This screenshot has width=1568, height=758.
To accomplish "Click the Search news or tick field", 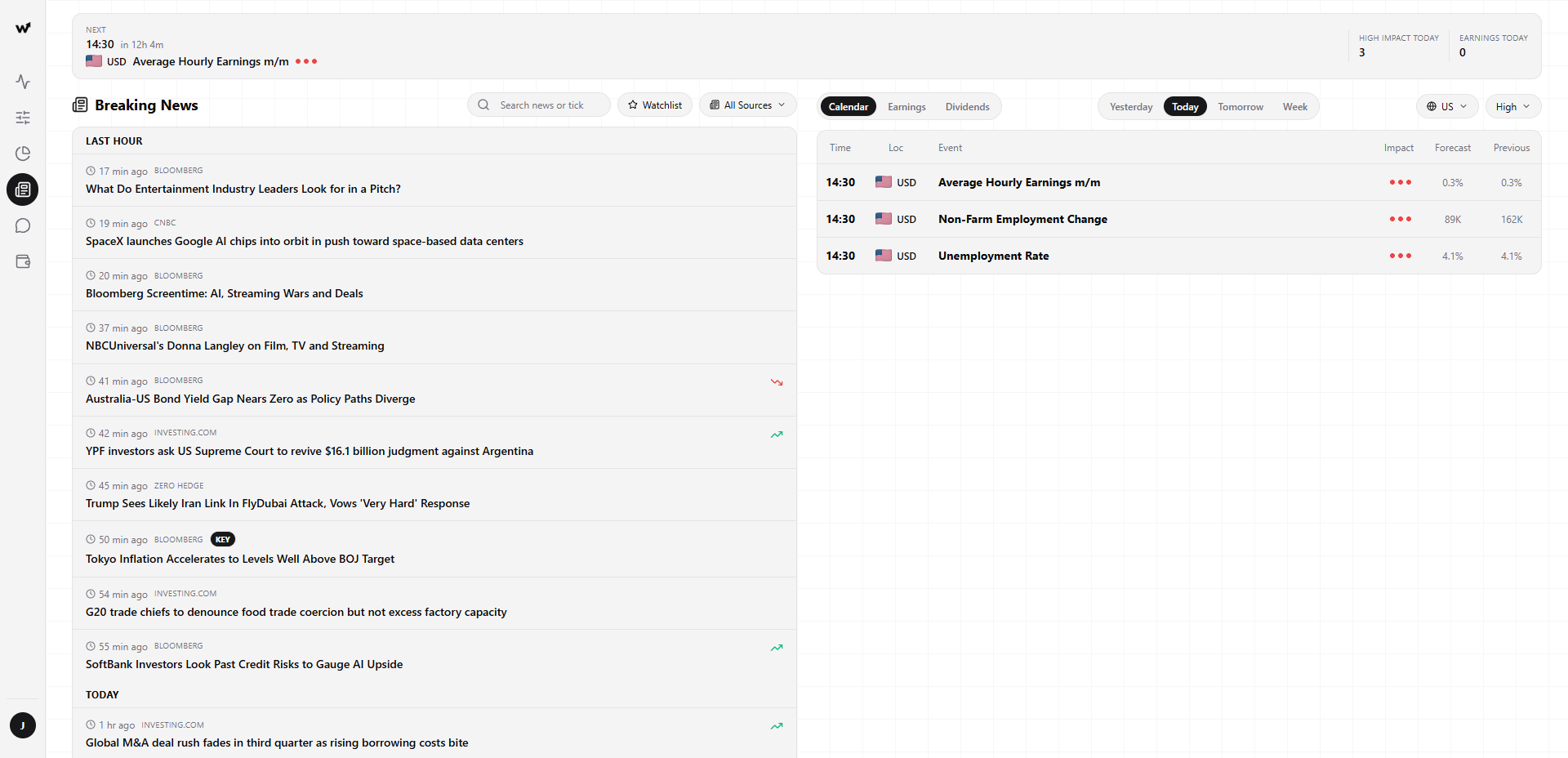I will (x=539, y=105).
